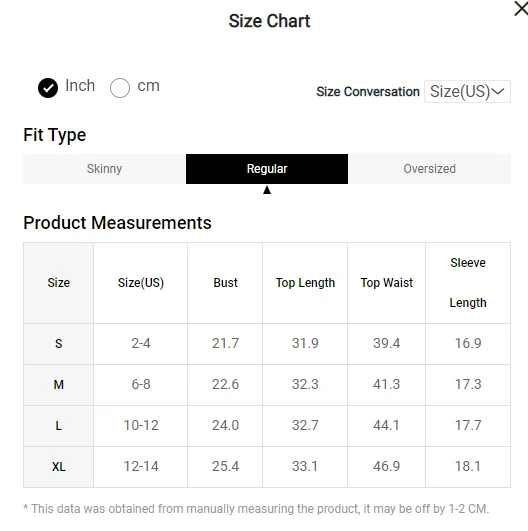Screen dimensions: 528x531
Task: Click the Top Waist value 46.9
Action: 386,466
